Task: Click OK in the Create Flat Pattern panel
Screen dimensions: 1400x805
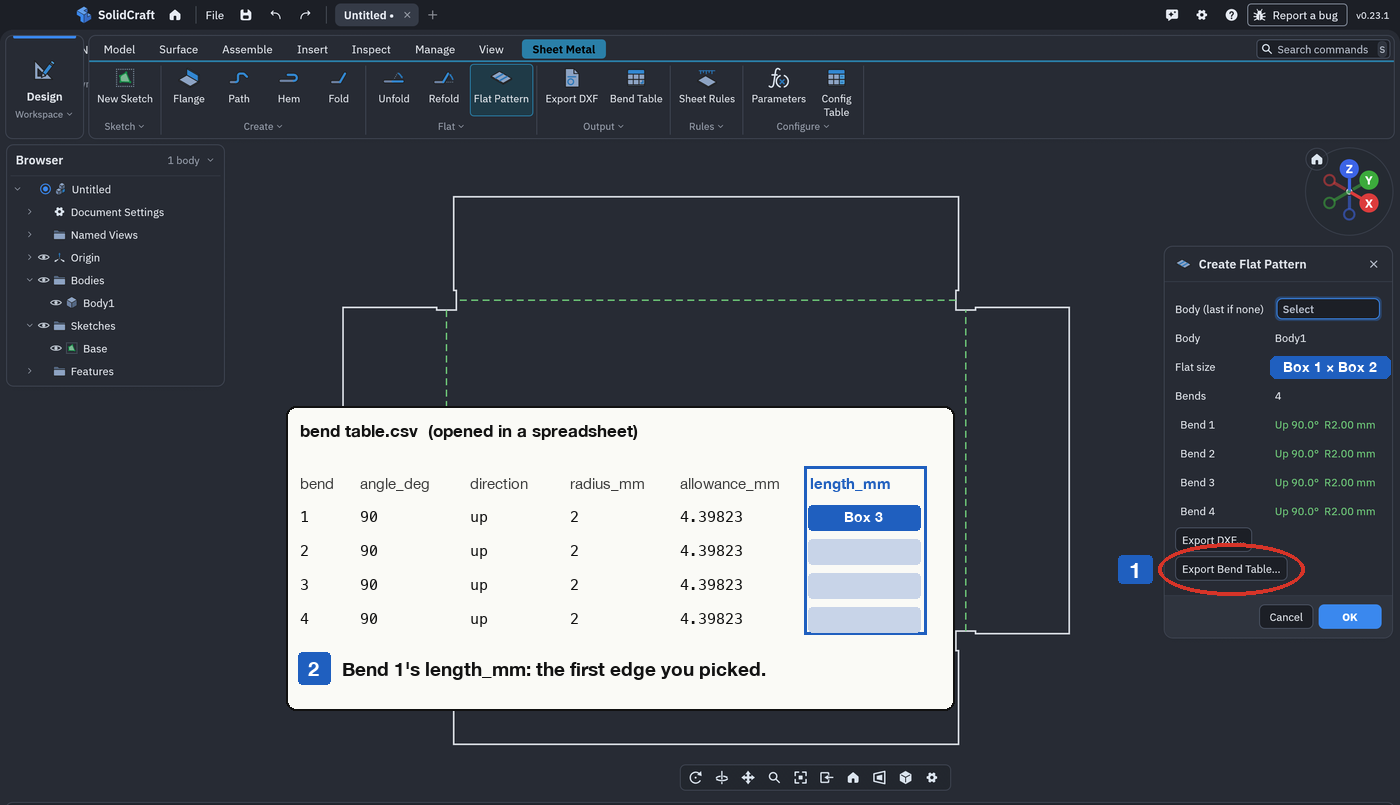Action: pyautogui.click(x=1349, y=617)
